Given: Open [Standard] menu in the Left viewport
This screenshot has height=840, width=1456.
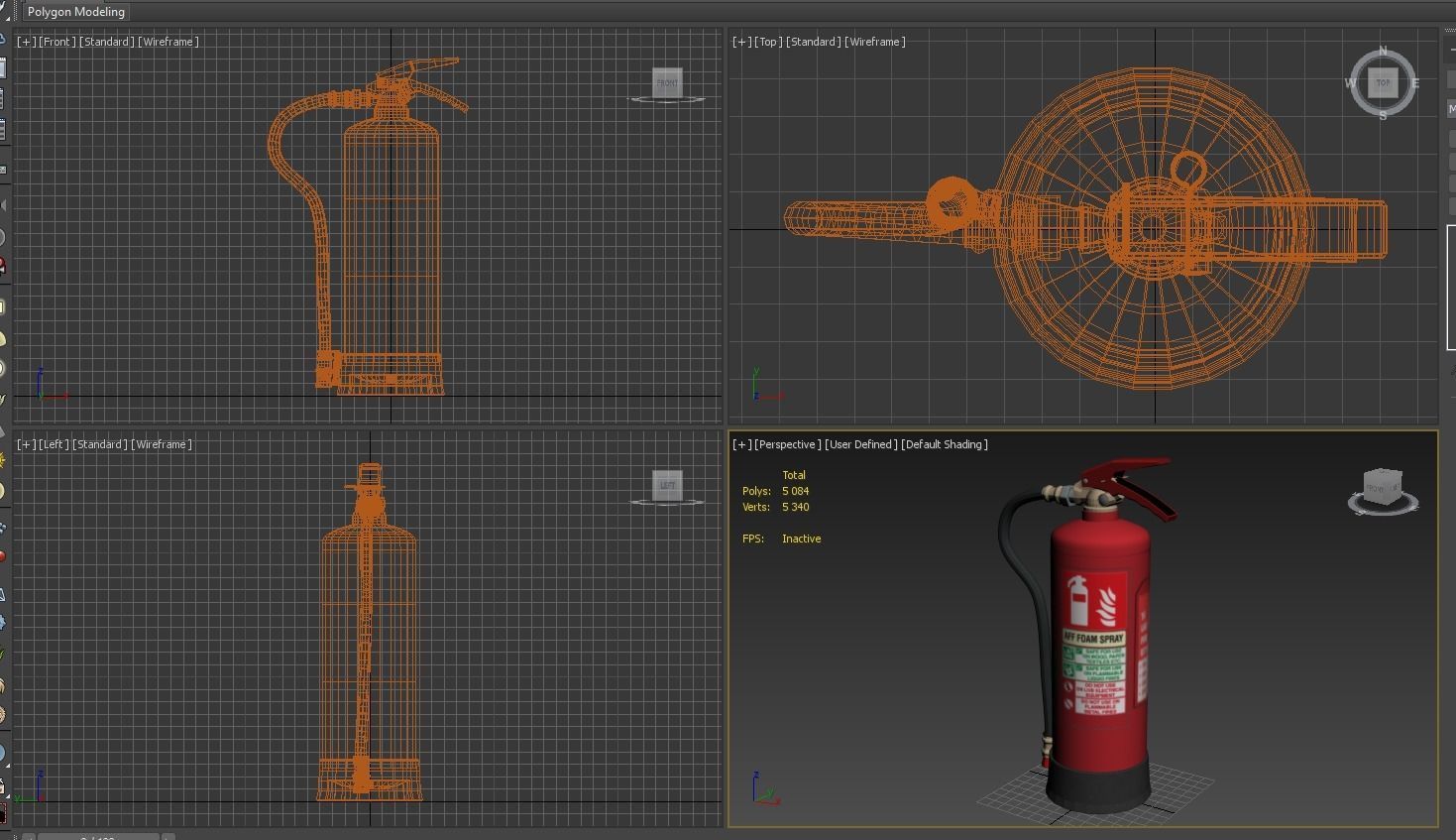Looking at the screenshot, I should (x=99, y=444).
